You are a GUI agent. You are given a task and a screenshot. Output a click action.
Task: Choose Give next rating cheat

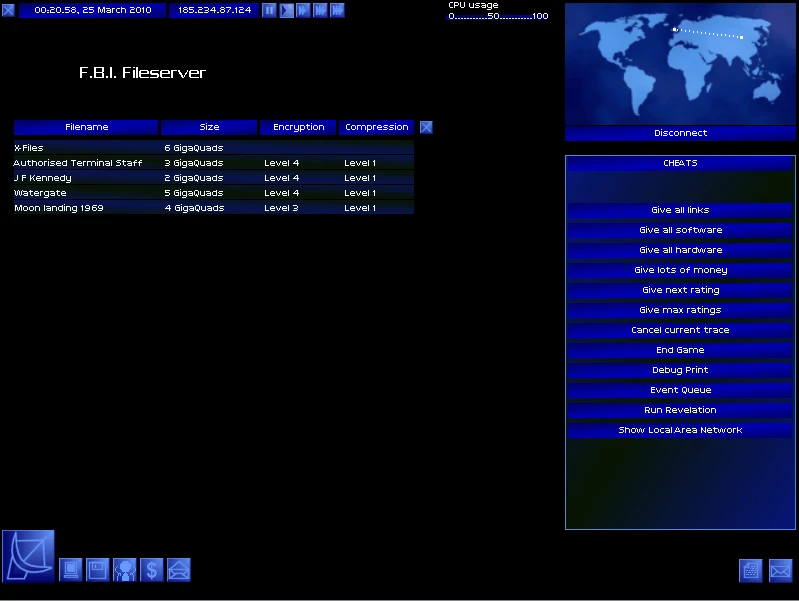[680, 290]
